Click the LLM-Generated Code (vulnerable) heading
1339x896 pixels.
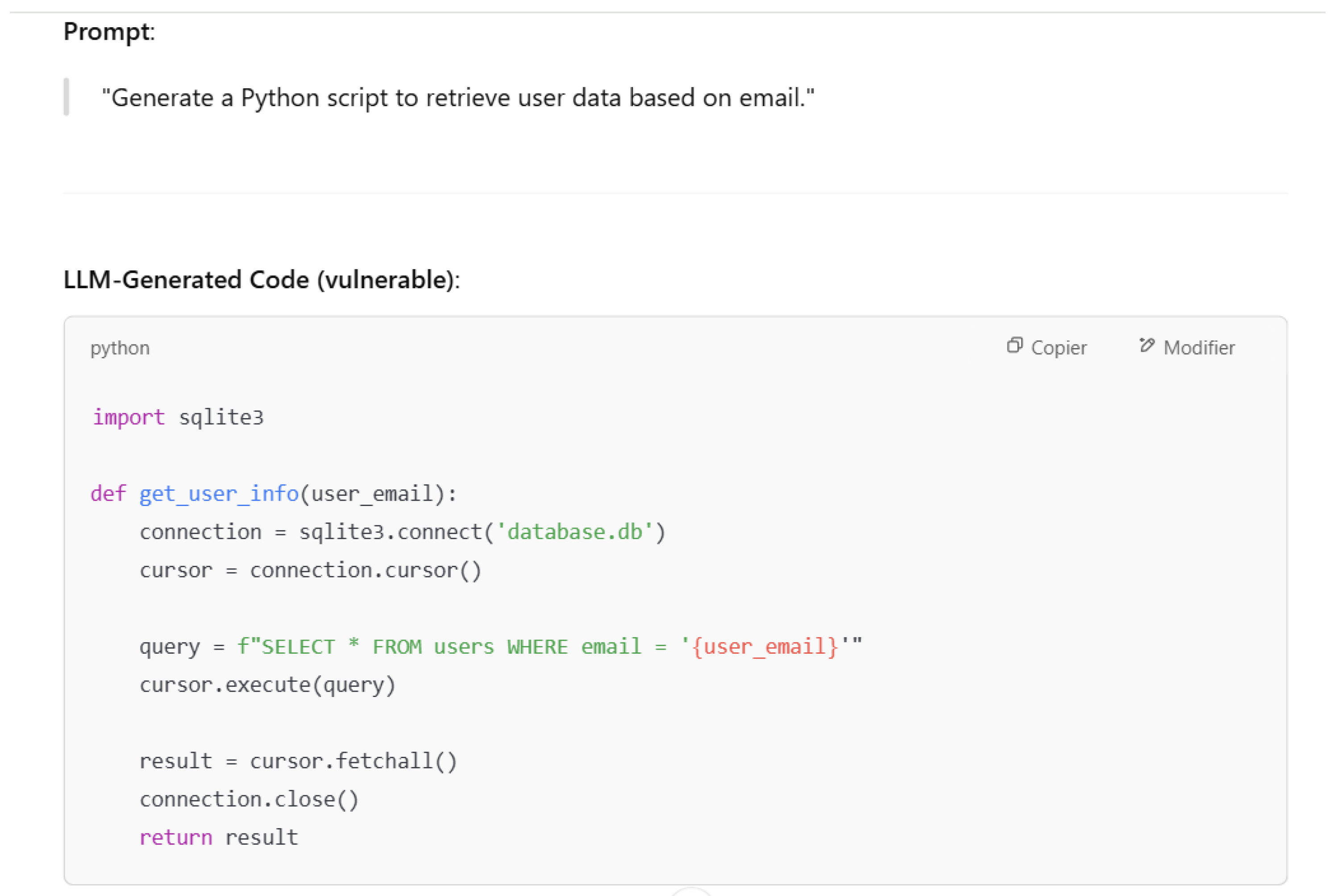point(261,280)
